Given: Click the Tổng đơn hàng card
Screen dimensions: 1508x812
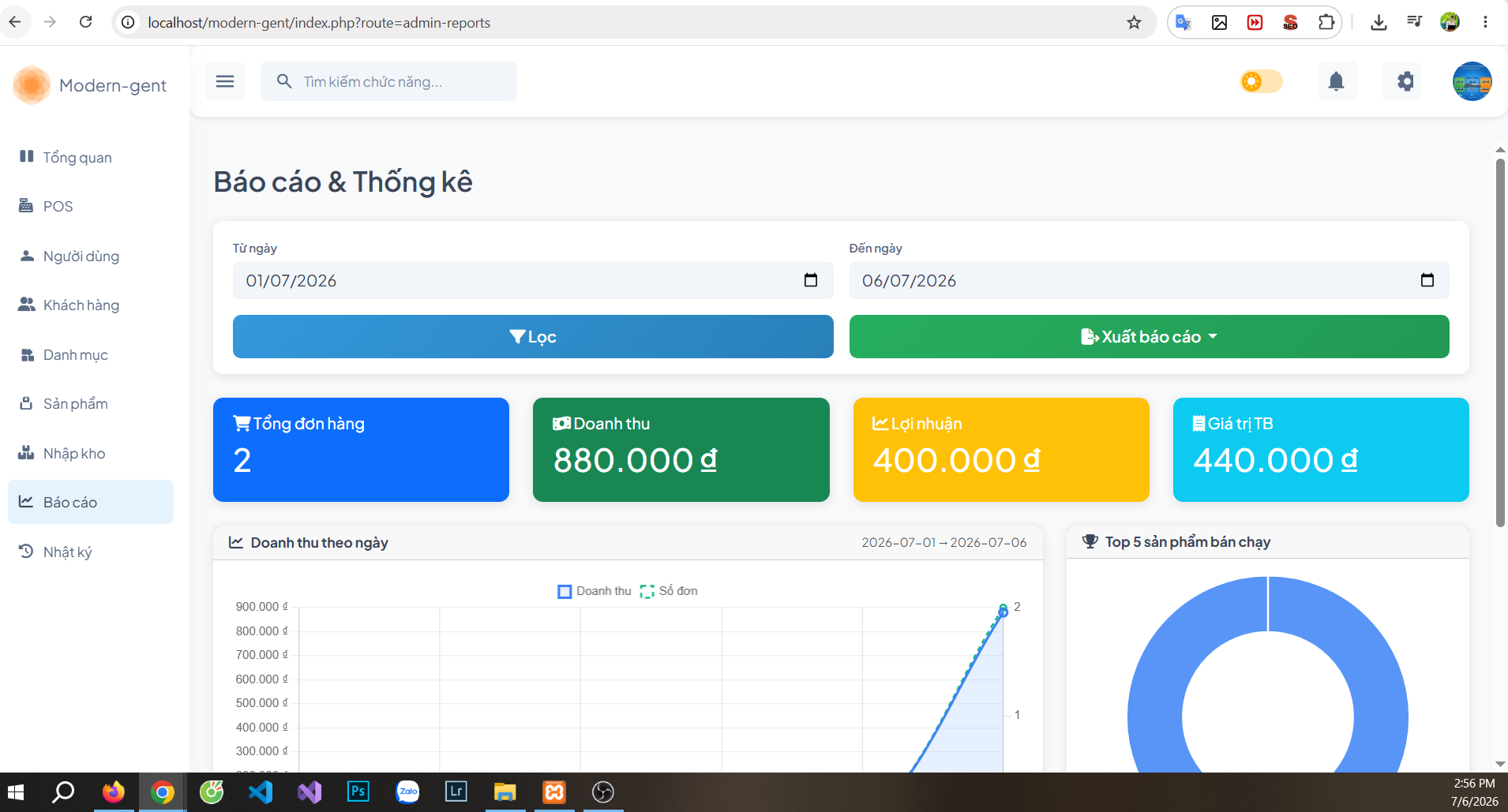Looking at the screenshot, I should click(361, 450).
